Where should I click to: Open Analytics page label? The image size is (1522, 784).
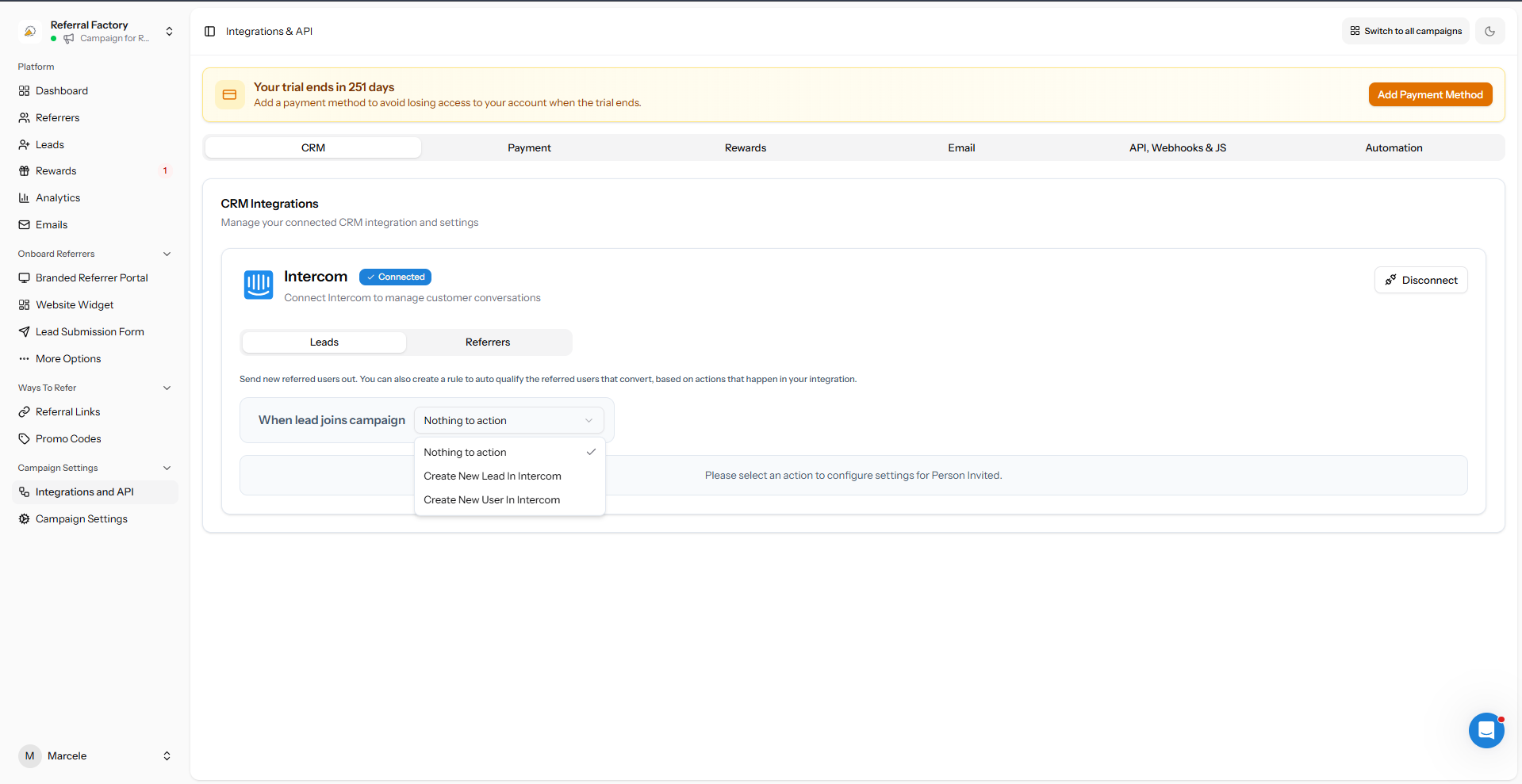58,198
